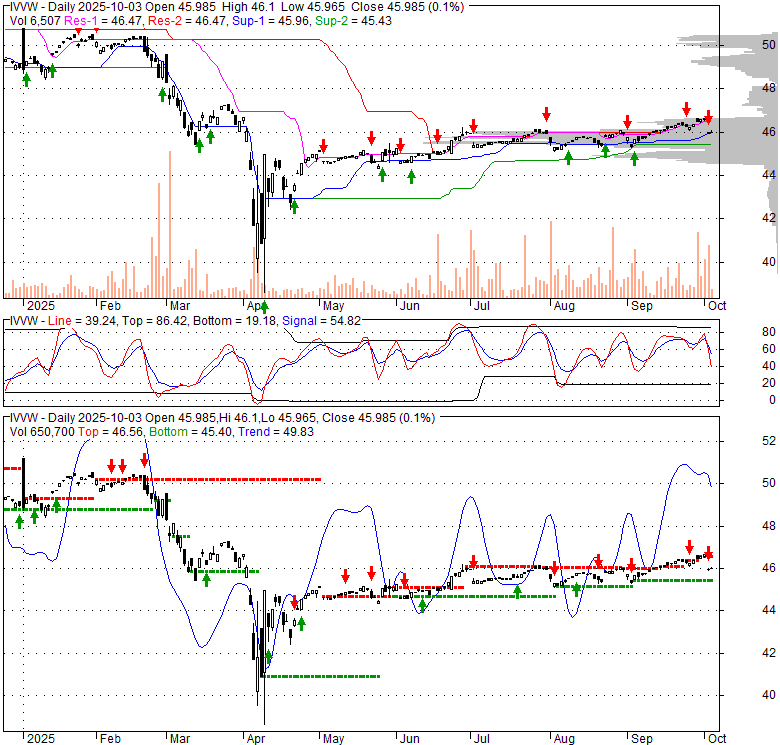The height and width of the screenshot is (745, 780).
Task: Click the tallest orange volume bar in early March
Action: (170, 224)
